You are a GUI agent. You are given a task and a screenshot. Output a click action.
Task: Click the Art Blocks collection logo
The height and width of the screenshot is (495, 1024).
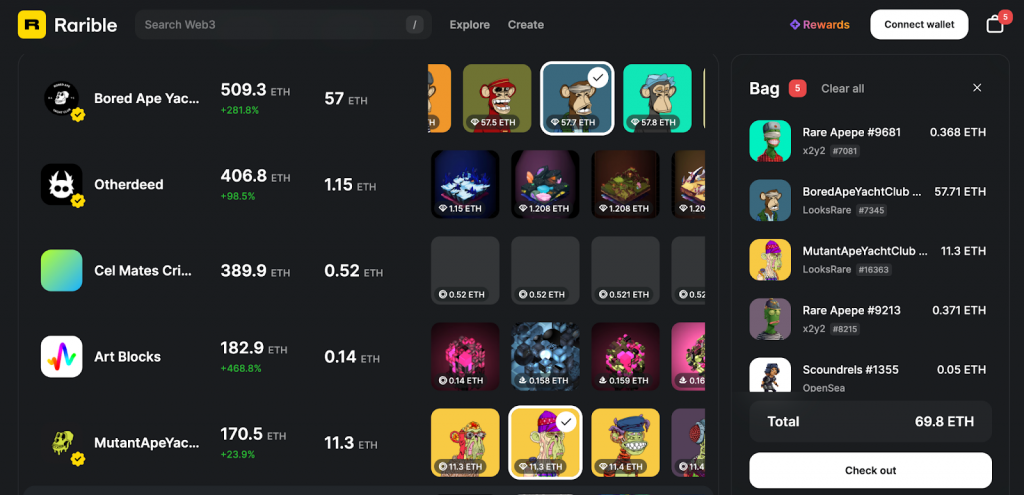tap(61, 357)
